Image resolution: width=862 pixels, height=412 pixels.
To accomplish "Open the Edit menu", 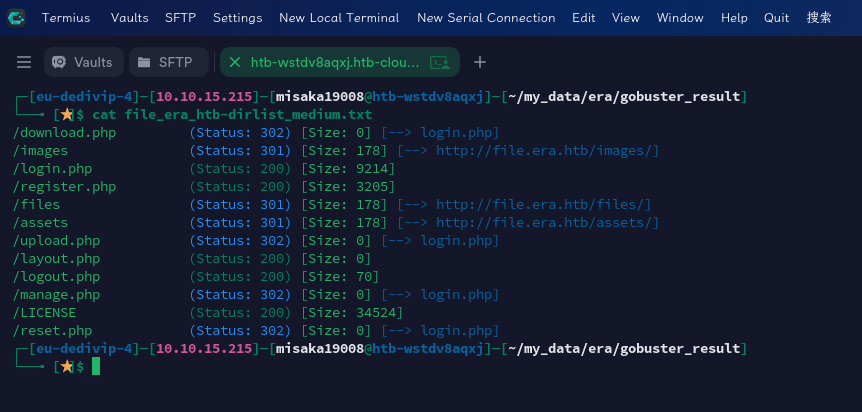I will pos(583,18).
